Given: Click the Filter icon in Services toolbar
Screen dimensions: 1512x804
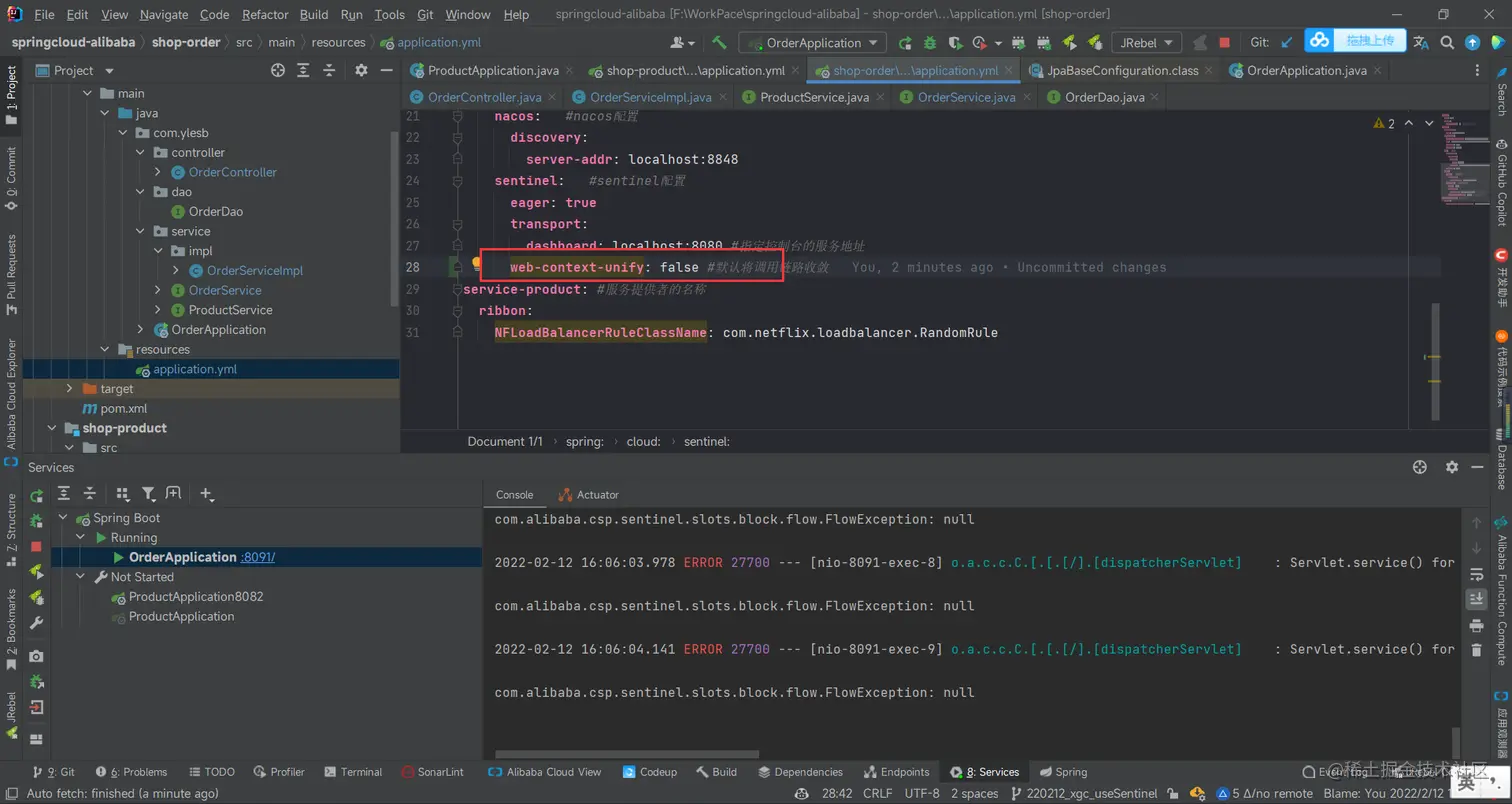Looking at the screenshot, I should 148,493.
